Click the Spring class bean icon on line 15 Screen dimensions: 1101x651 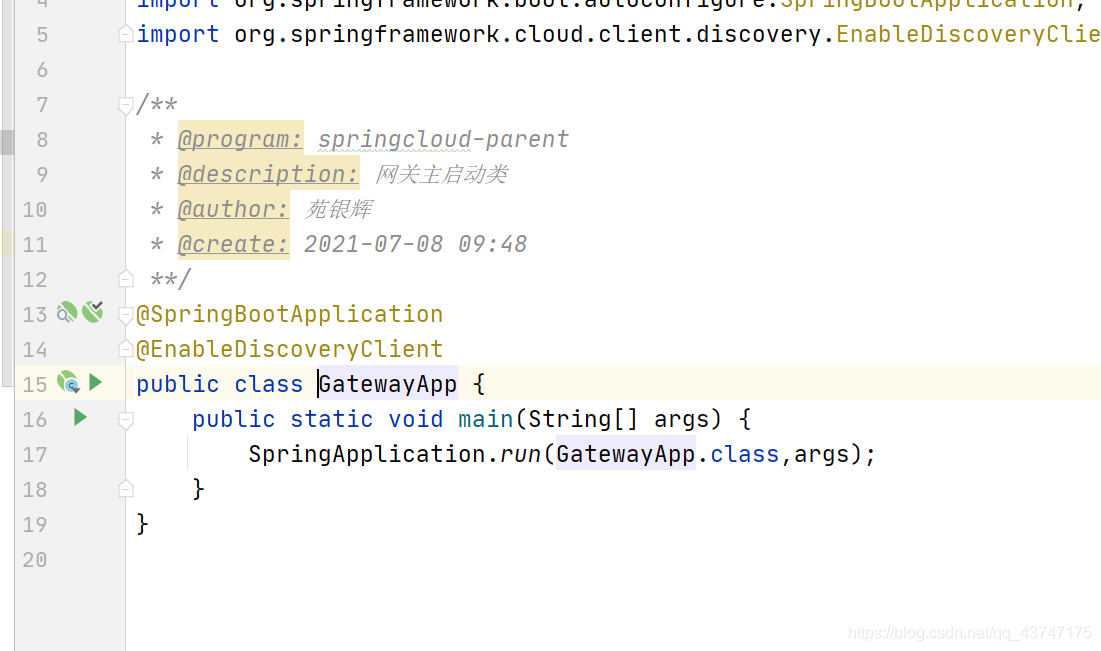pos(67,382)
